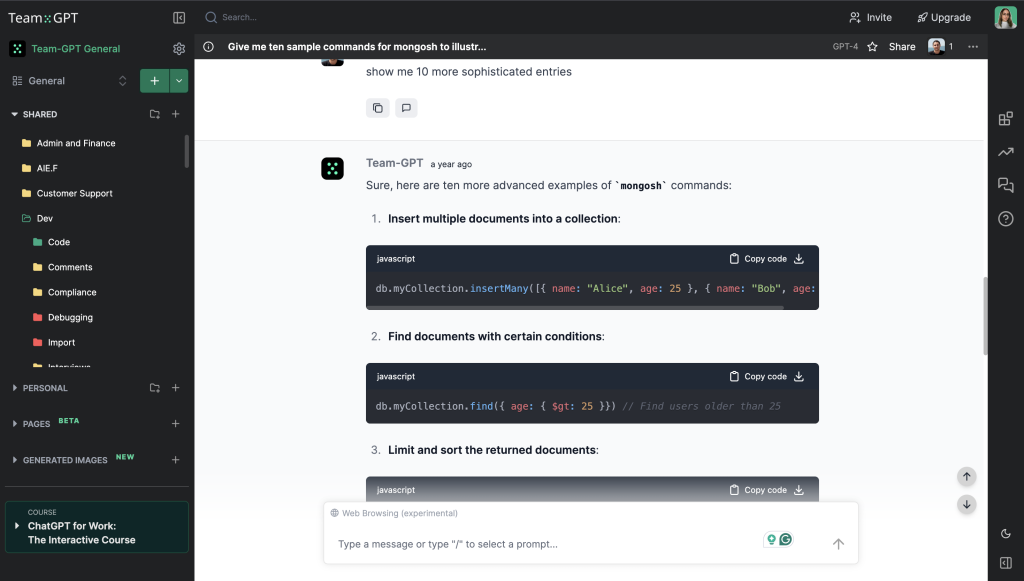Add new chat in PERSONAL section

tap(176, 388)
